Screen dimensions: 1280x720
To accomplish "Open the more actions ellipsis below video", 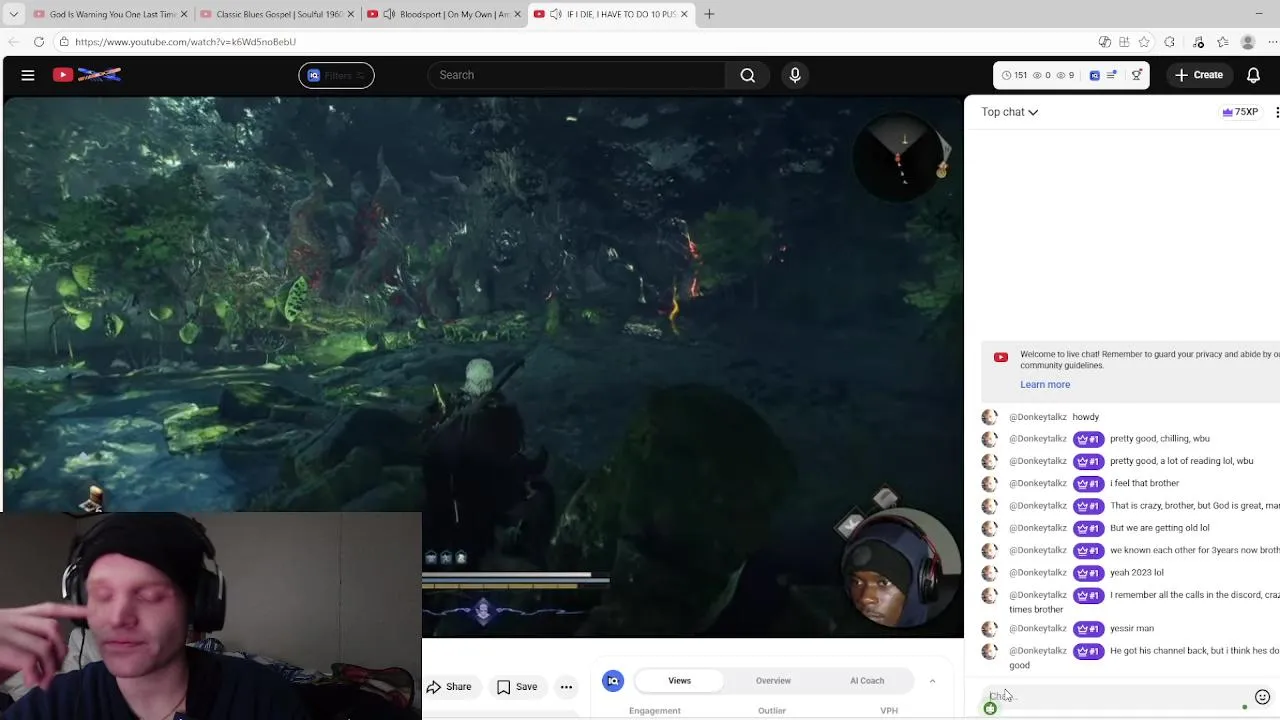I will click(x=566, y=687).
